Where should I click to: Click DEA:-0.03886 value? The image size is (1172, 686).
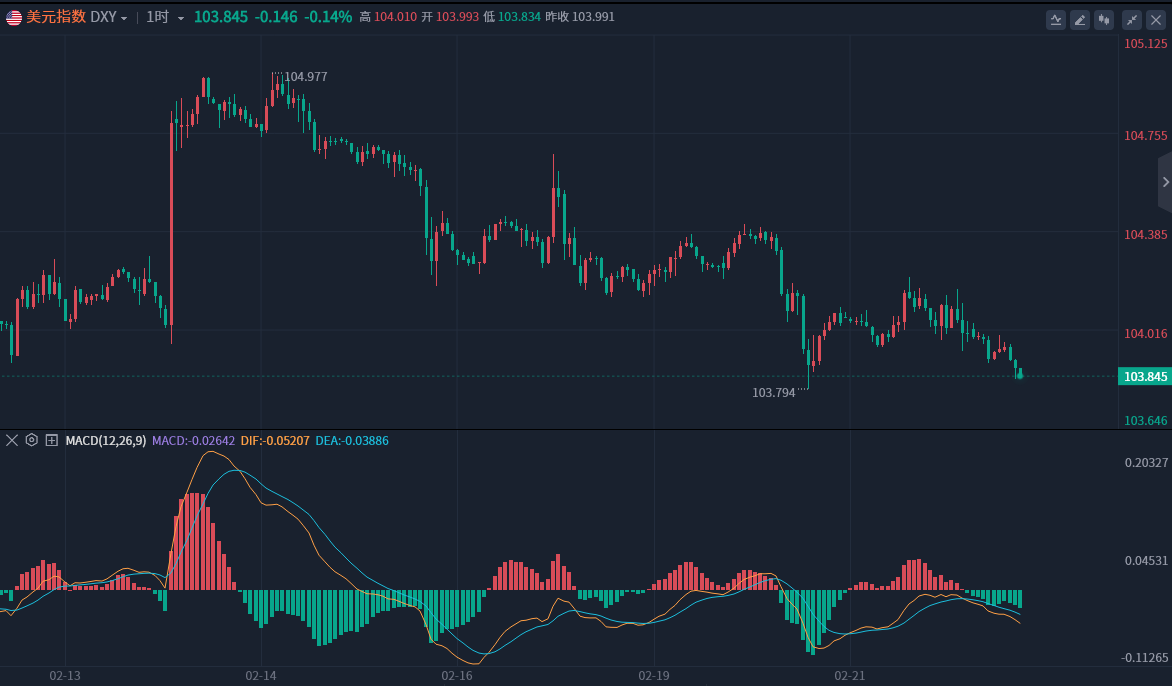(351, 441)
